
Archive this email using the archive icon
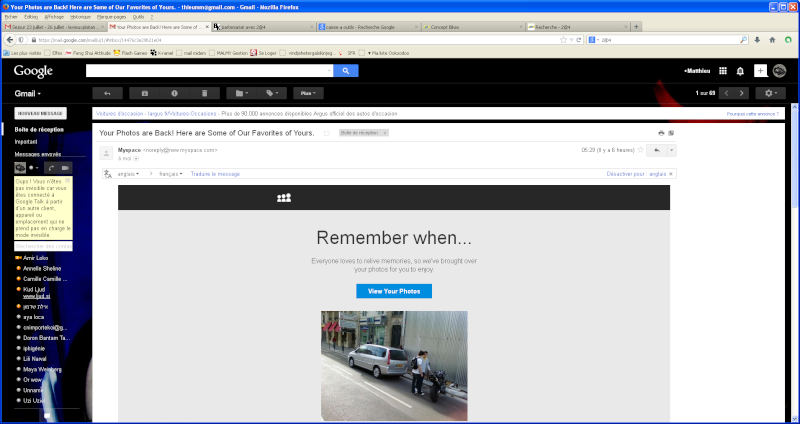point(144,93)
